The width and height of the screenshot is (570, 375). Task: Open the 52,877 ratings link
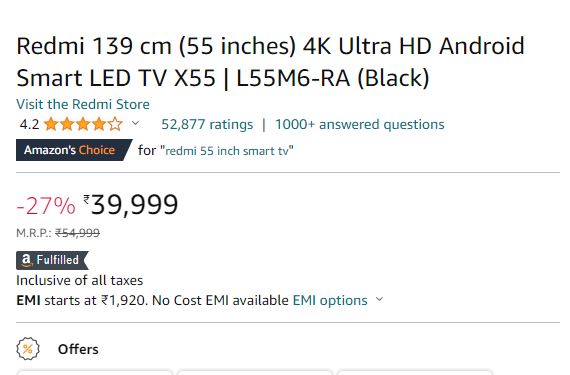click(207, 124)
